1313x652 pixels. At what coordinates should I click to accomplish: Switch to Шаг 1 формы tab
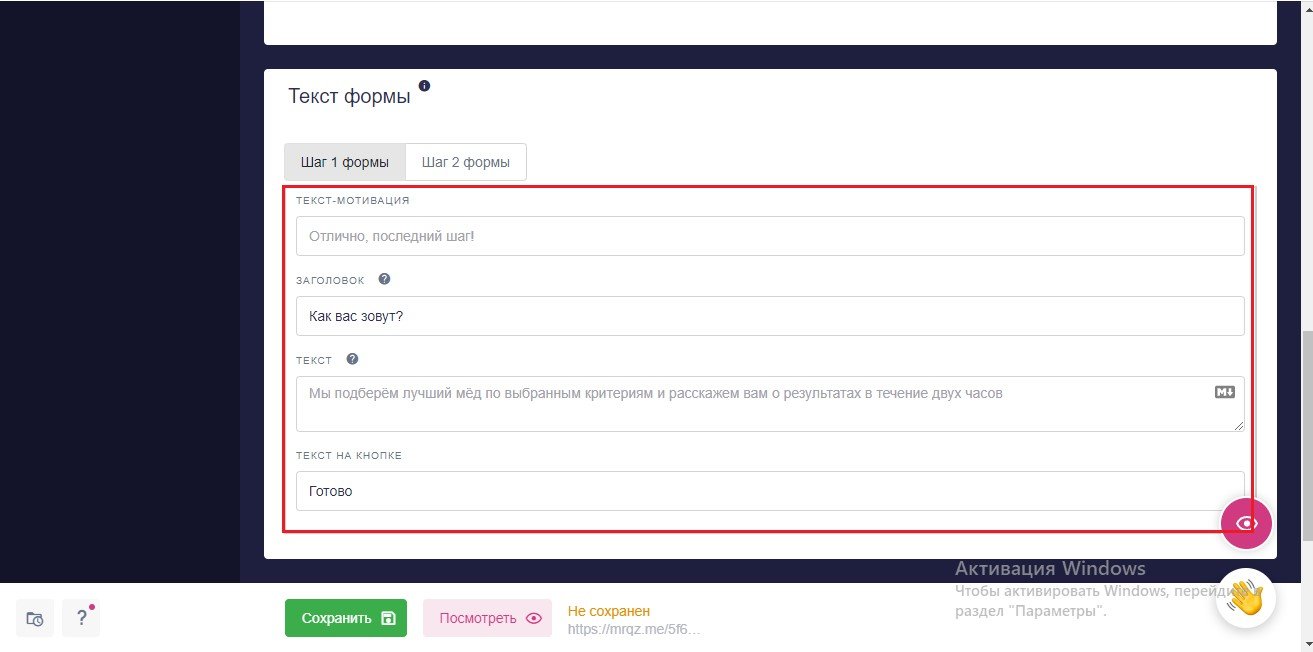345,162
